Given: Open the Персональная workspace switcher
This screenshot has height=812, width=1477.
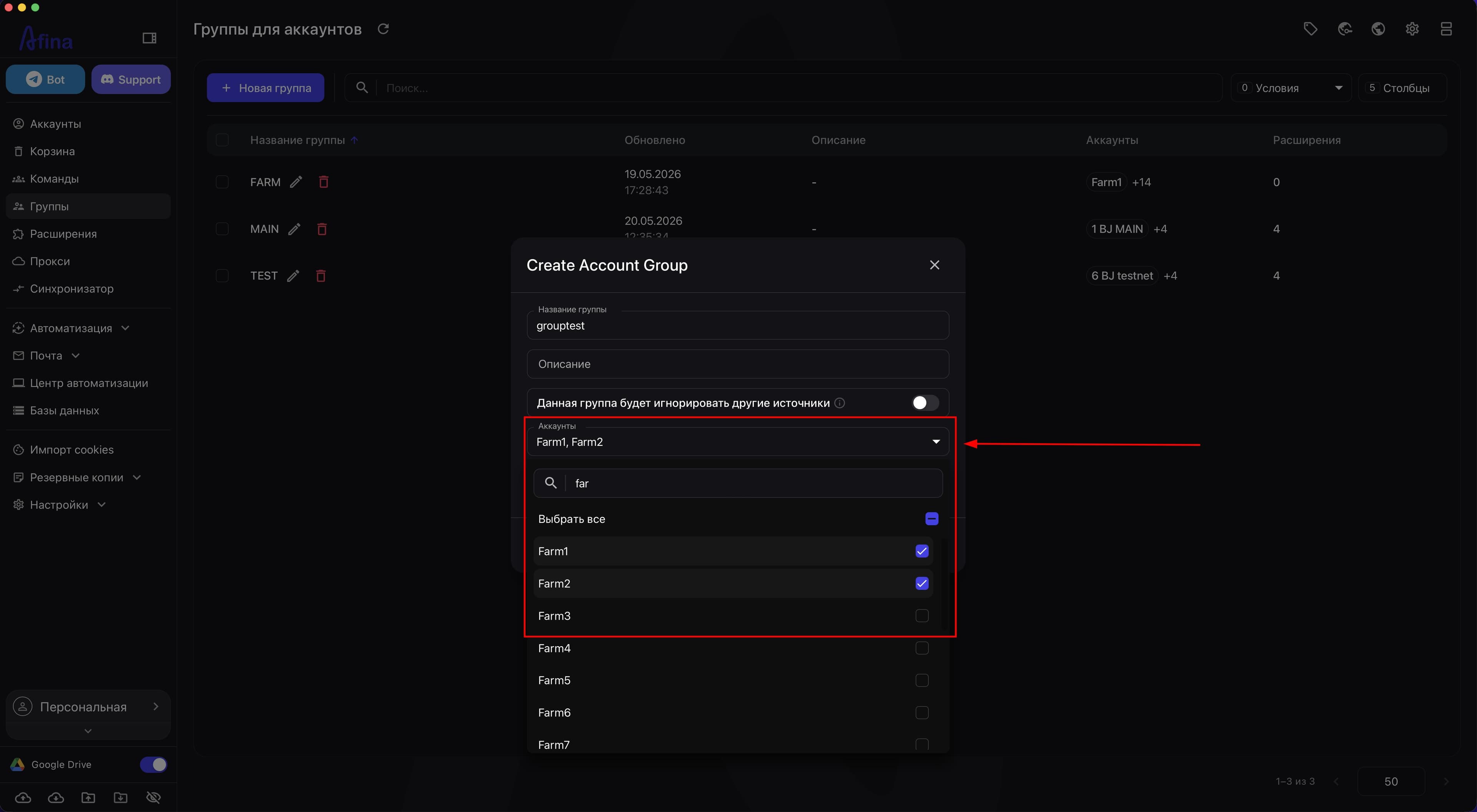Looking at the screenshot, I should coord(88,707).
